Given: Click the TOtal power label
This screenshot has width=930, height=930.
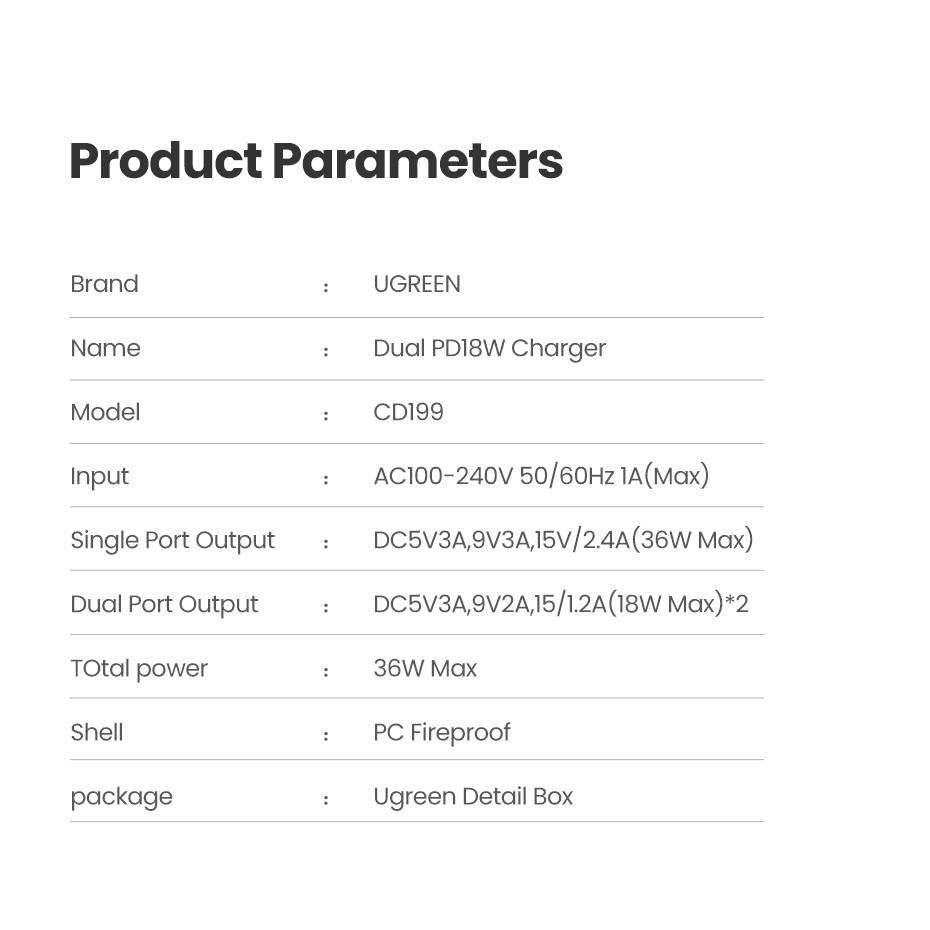Looking at the screenshot, I should 139,668.
